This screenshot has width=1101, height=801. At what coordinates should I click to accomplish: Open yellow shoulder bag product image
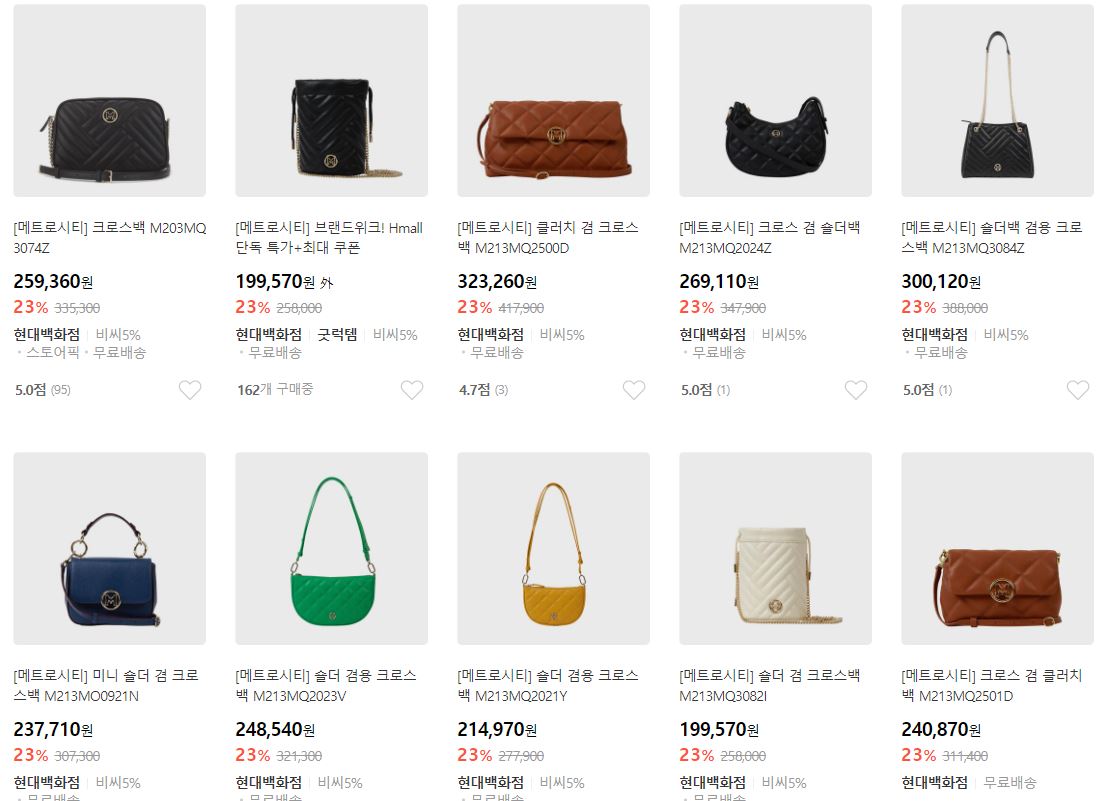553,548
